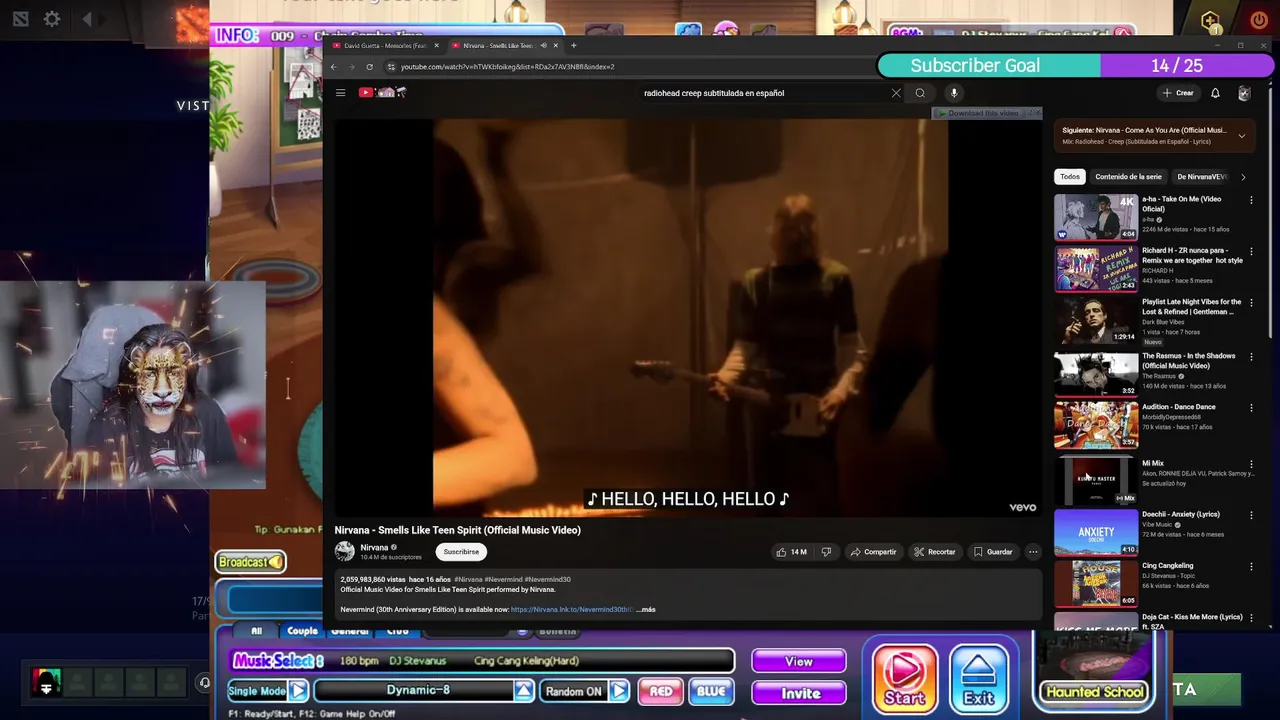Like the Nirvana video
This screenshot has width=1280, height=720.
click(791, 552)
